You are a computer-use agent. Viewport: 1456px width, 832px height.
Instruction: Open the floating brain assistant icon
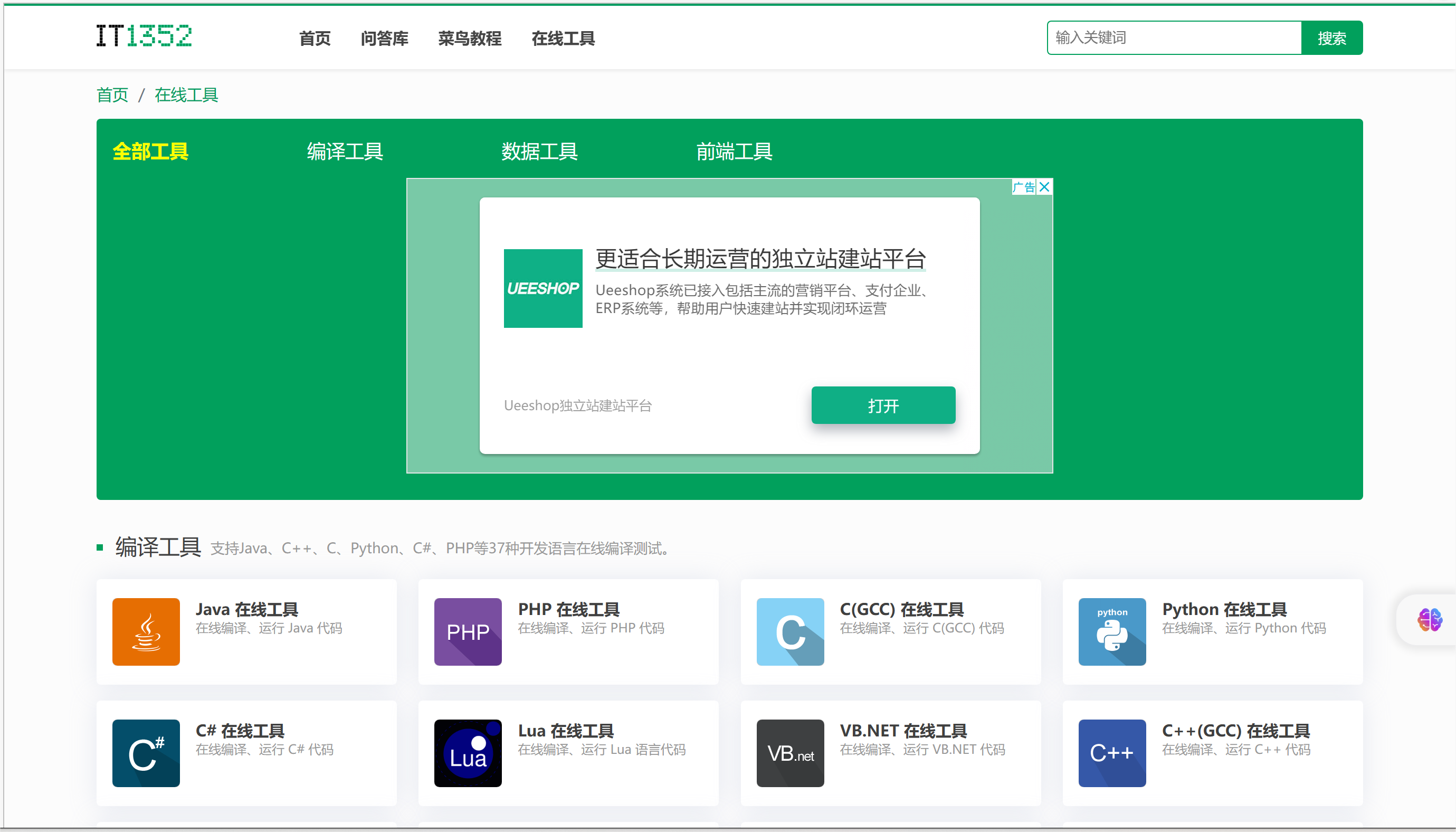tap(1429, 619)
